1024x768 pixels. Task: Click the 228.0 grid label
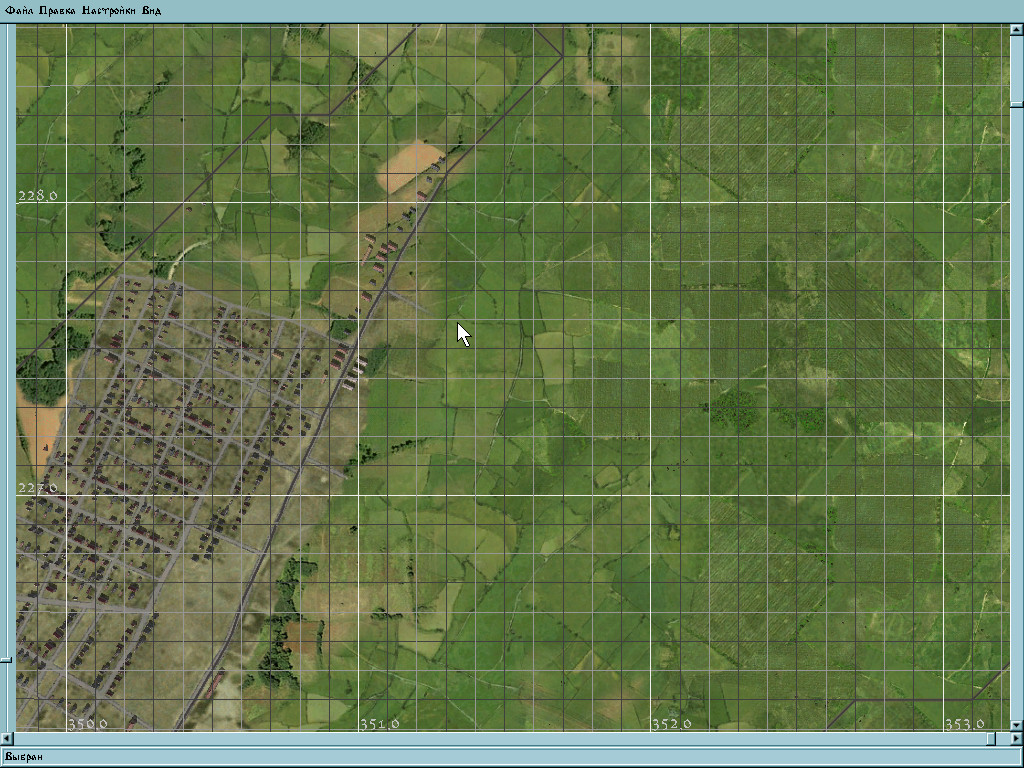pyautogui.click(x=38, y=195)
